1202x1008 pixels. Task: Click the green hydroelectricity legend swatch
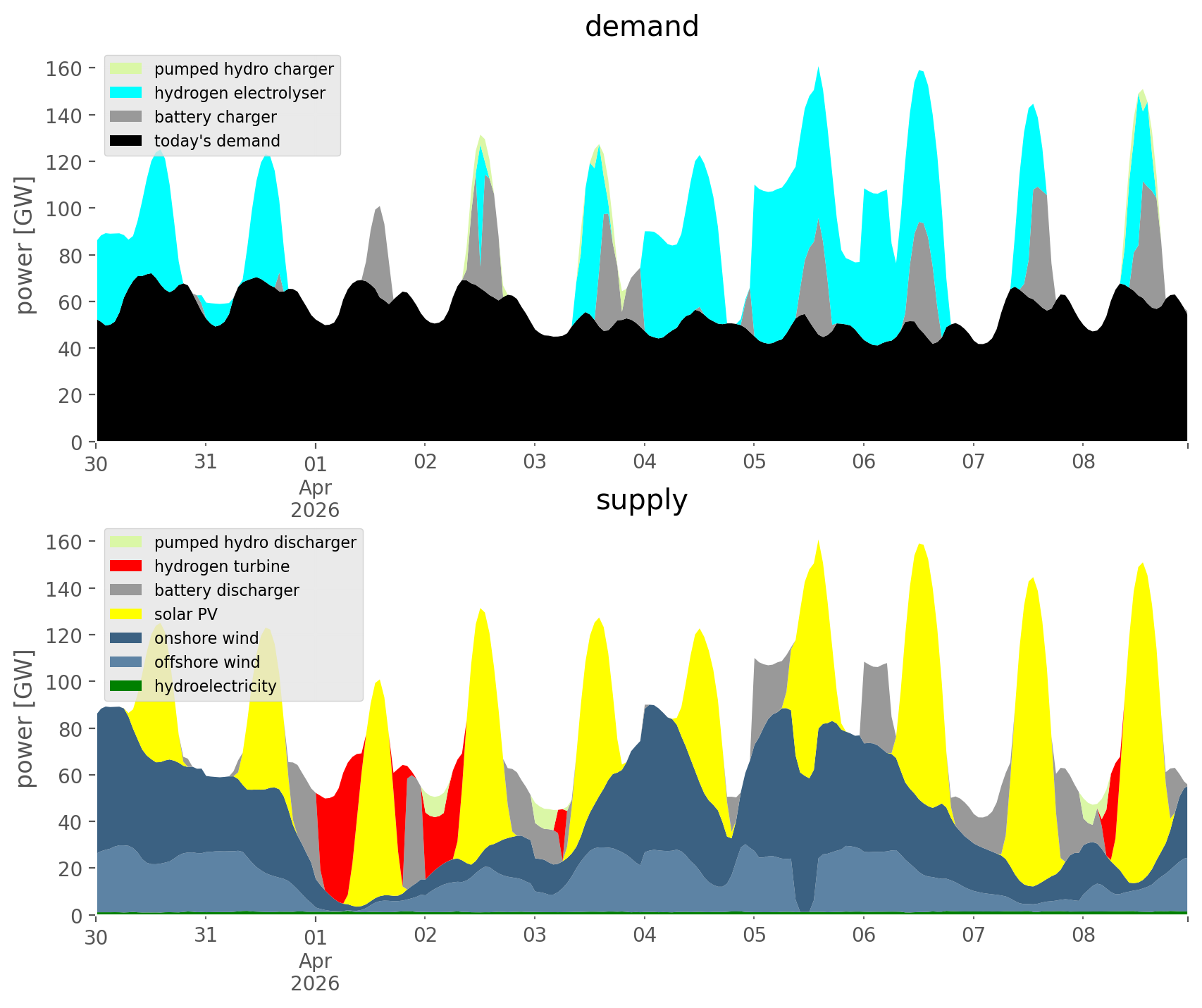[125, 686]
